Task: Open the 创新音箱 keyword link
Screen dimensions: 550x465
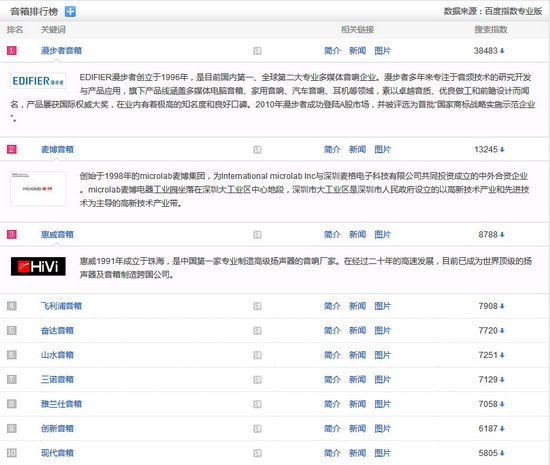Action: tap(57, 429)
